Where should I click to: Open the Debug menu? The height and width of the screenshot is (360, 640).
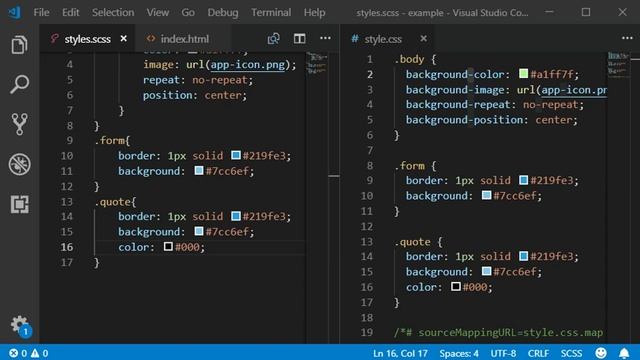coord(223,13)
